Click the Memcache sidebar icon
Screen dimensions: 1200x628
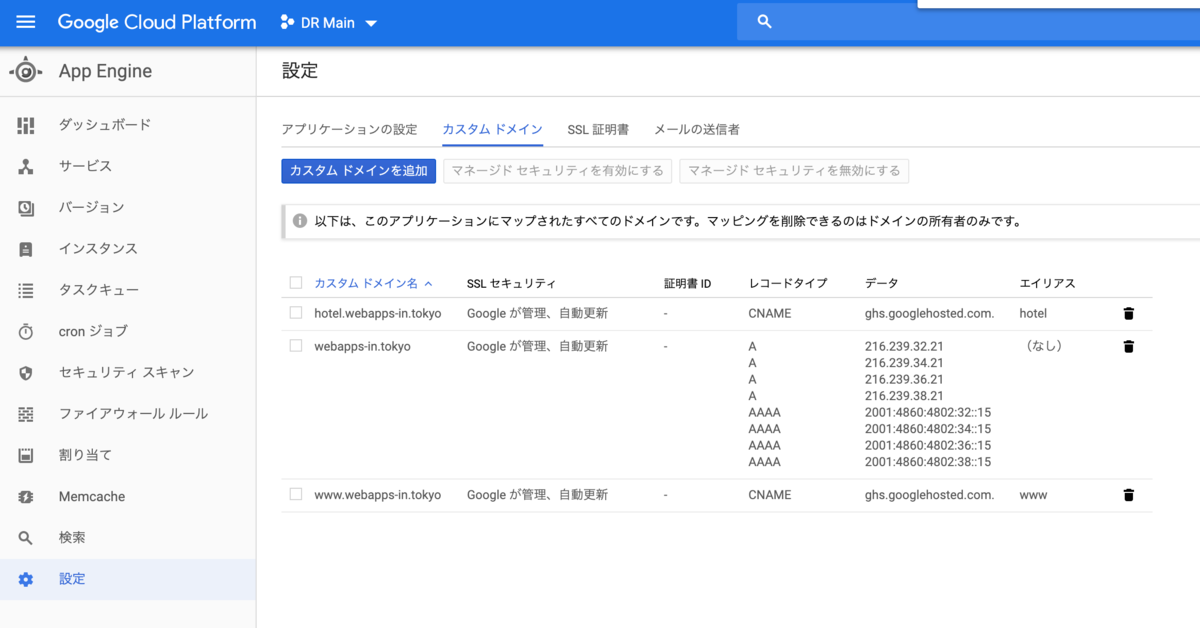tap(26, 496)
